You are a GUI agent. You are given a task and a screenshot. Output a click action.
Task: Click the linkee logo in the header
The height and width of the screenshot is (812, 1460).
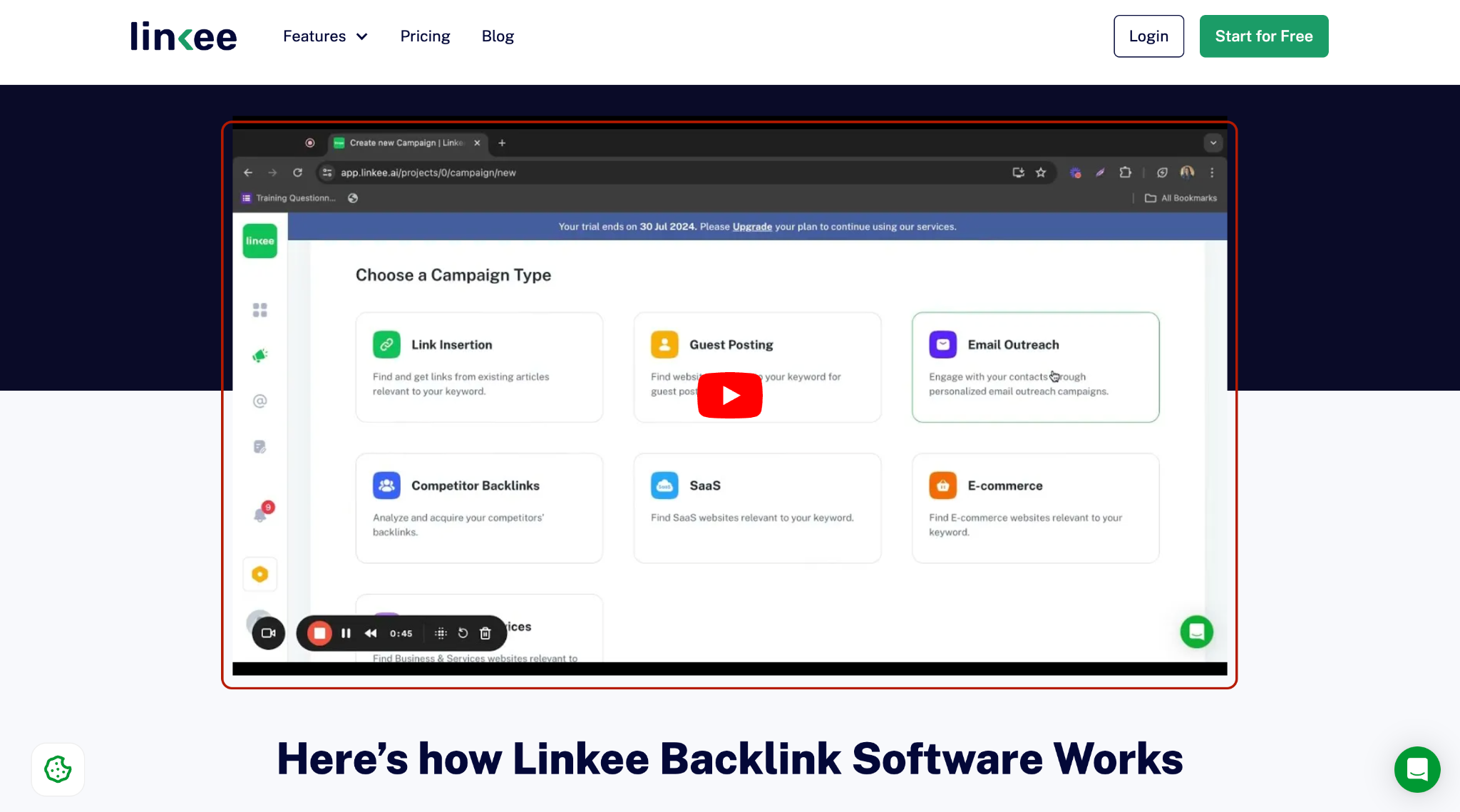pyautogui.click(x=183, y=36)
